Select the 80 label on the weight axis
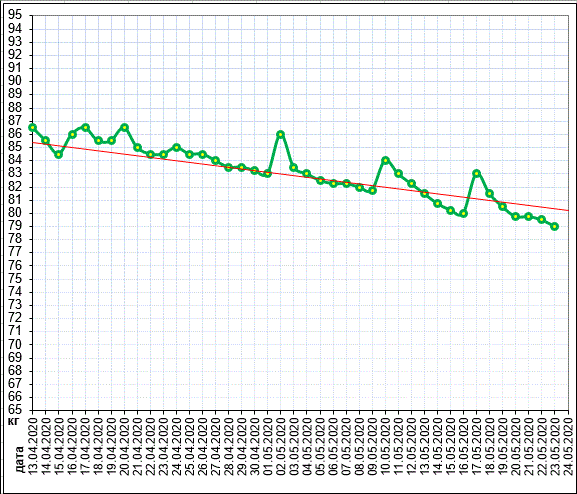This screenshot has height=494, width=577. (15, 213)
